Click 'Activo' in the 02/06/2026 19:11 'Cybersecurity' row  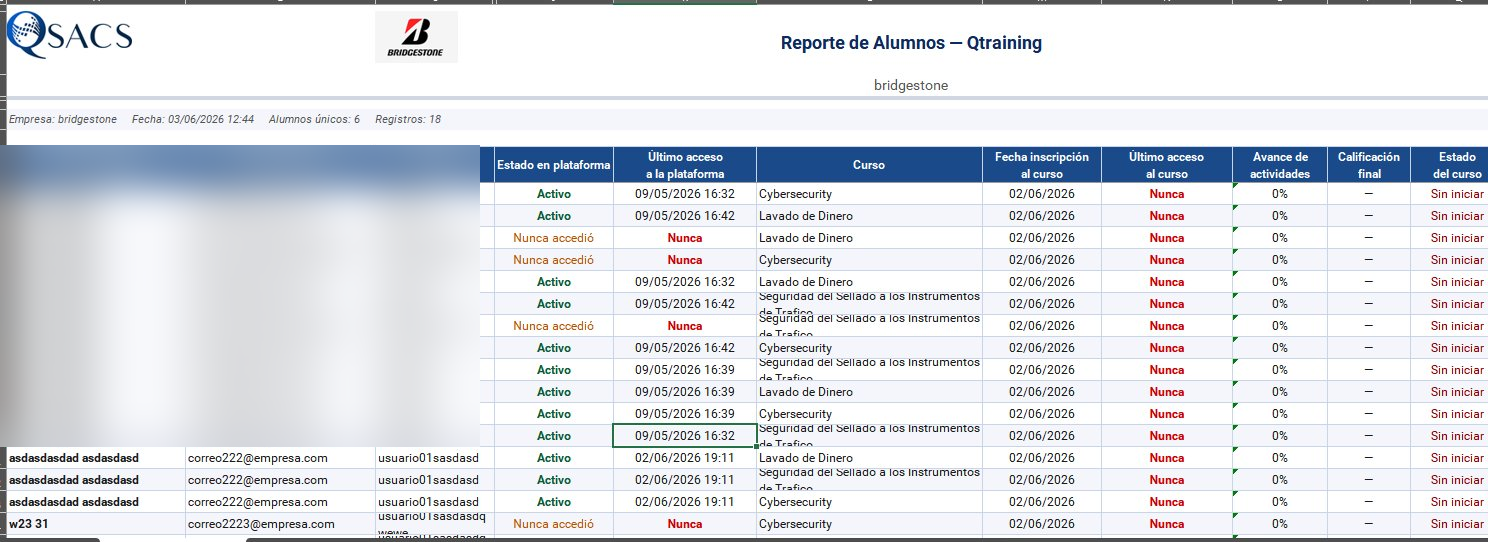(x=553, y=502)
